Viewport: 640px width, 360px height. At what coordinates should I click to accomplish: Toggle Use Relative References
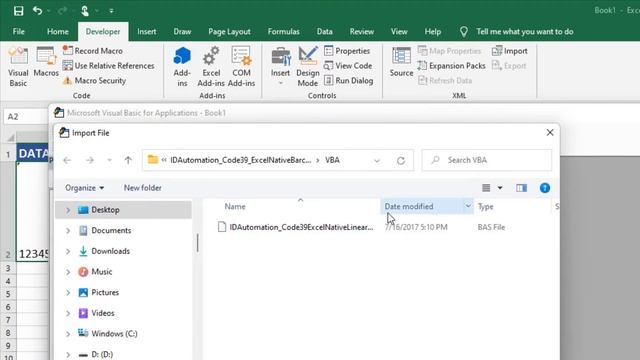[x=109, y=66]
